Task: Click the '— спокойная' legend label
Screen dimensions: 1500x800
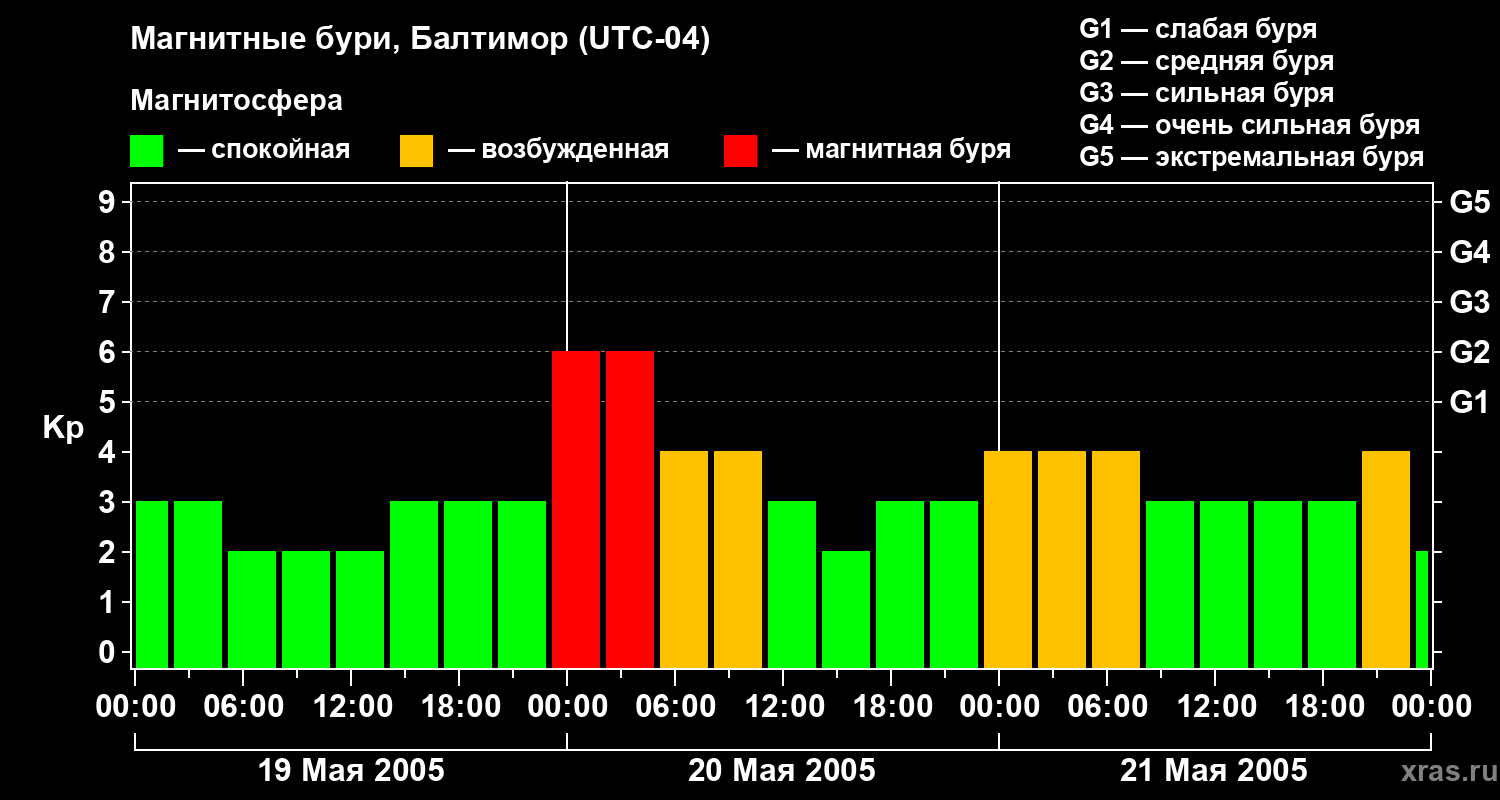Action: (x=264, y=150)
